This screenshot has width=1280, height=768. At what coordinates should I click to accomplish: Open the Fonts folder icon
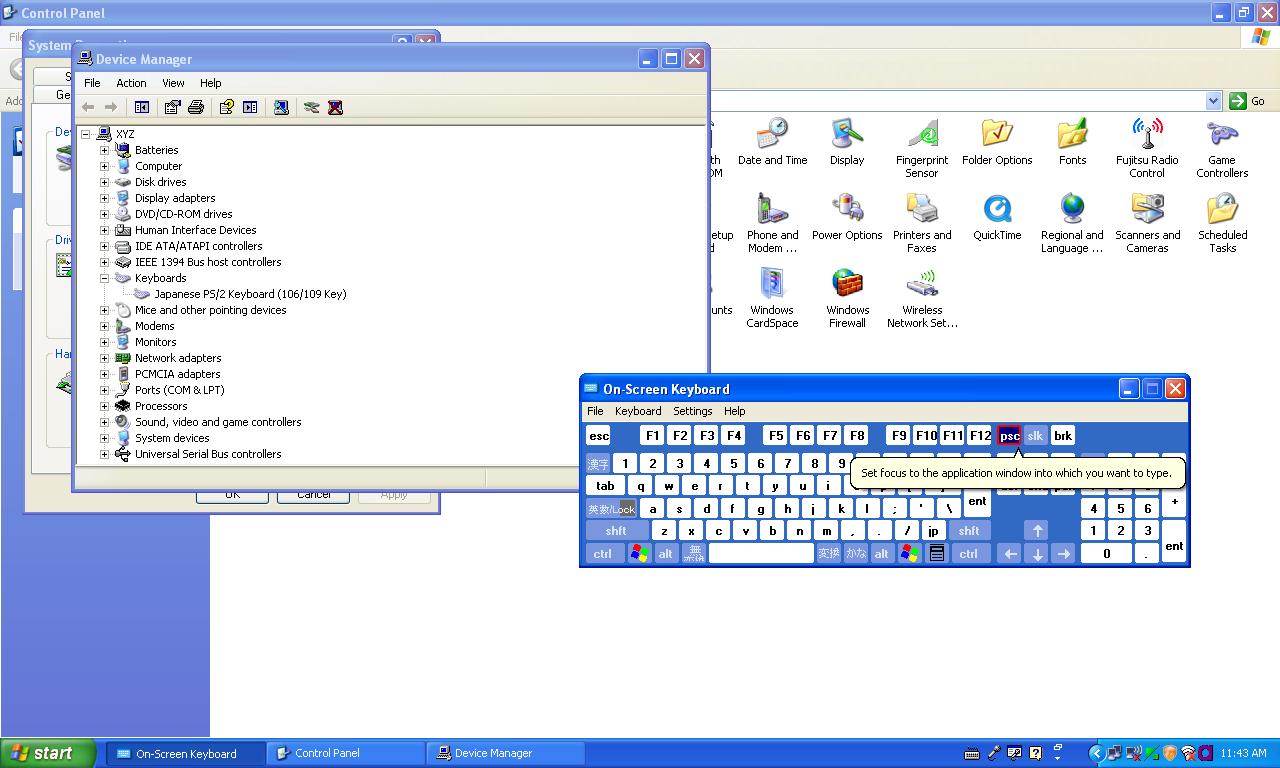(x=1072, y=142)
